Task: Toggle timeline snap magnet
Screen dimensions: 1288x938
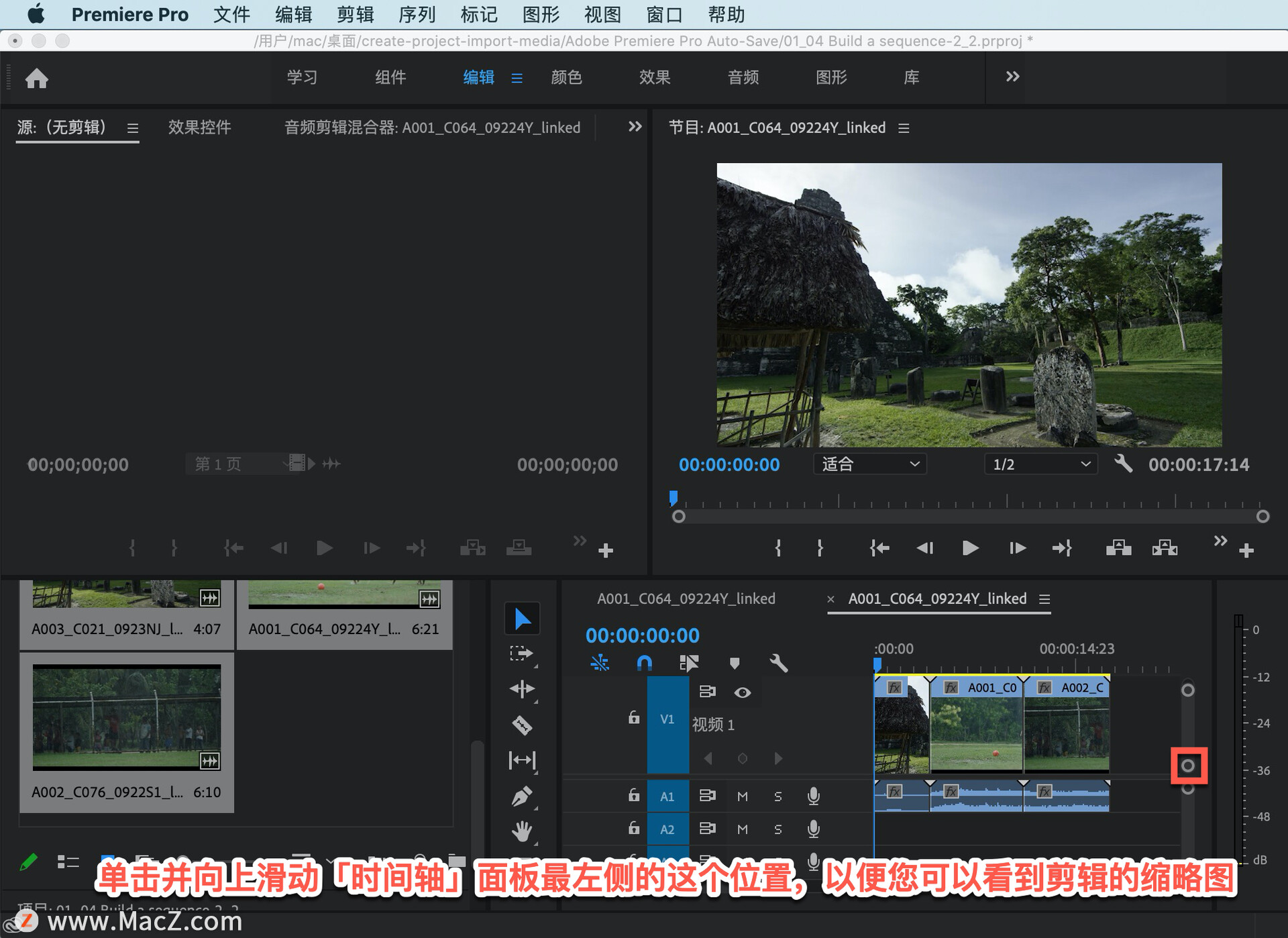Action: 644,664
